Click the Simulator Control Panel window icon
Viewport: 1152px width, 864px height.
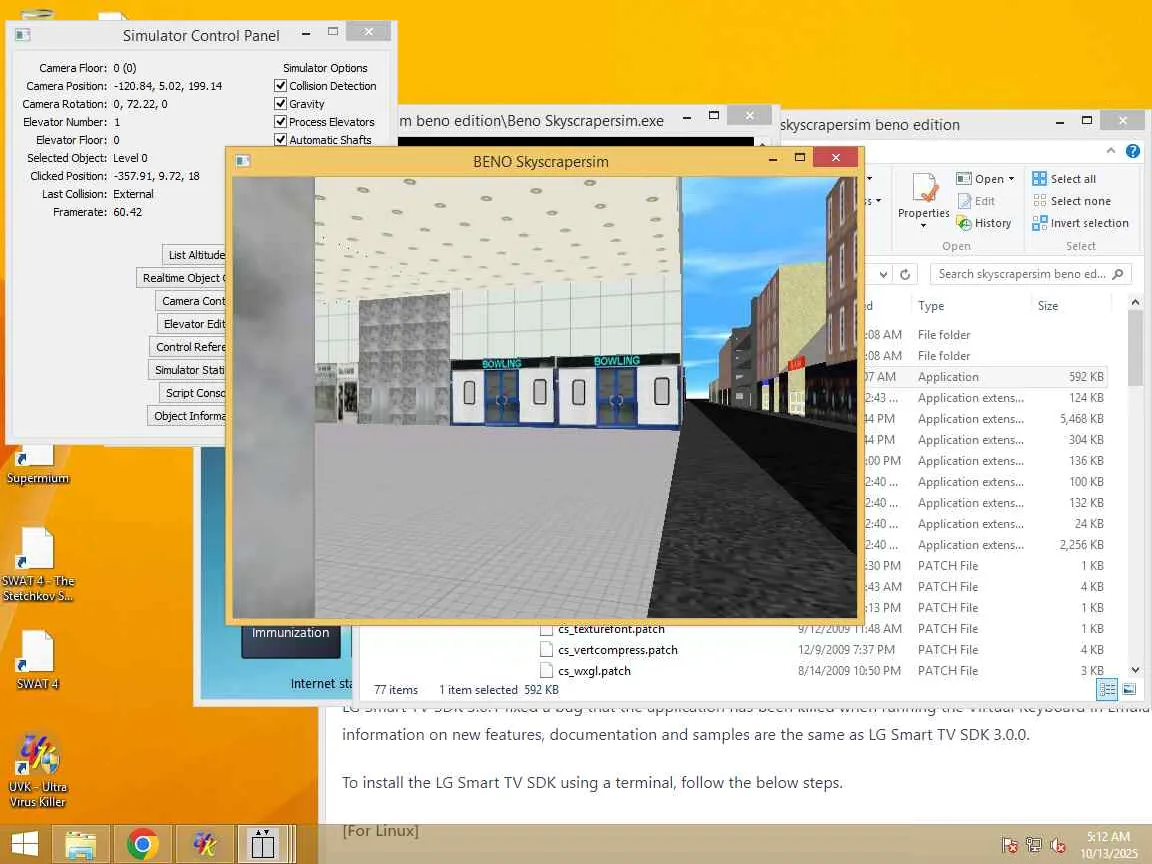click(23, 35)
